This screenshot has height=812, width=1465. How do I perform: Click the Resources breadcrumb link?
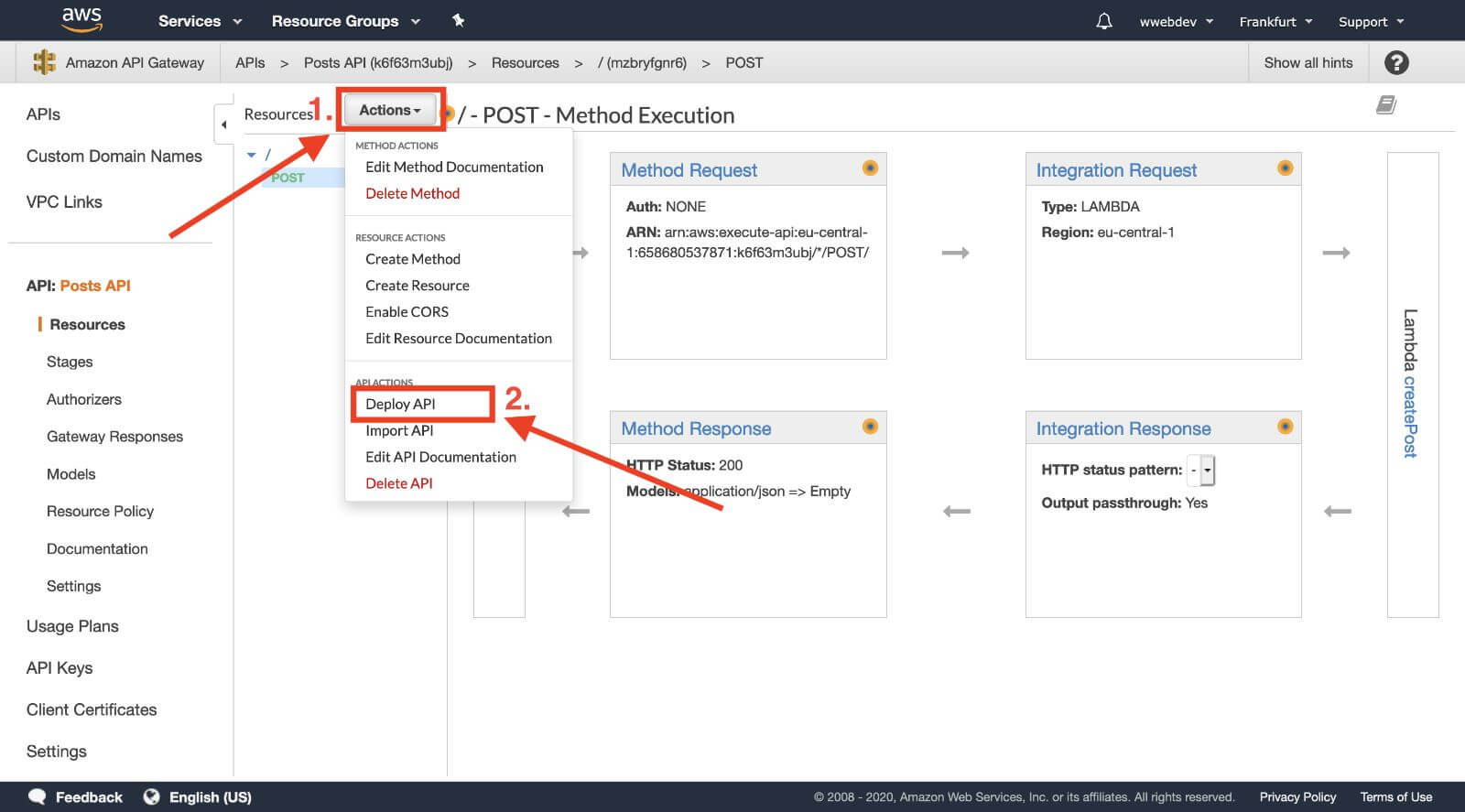[525, 62]
